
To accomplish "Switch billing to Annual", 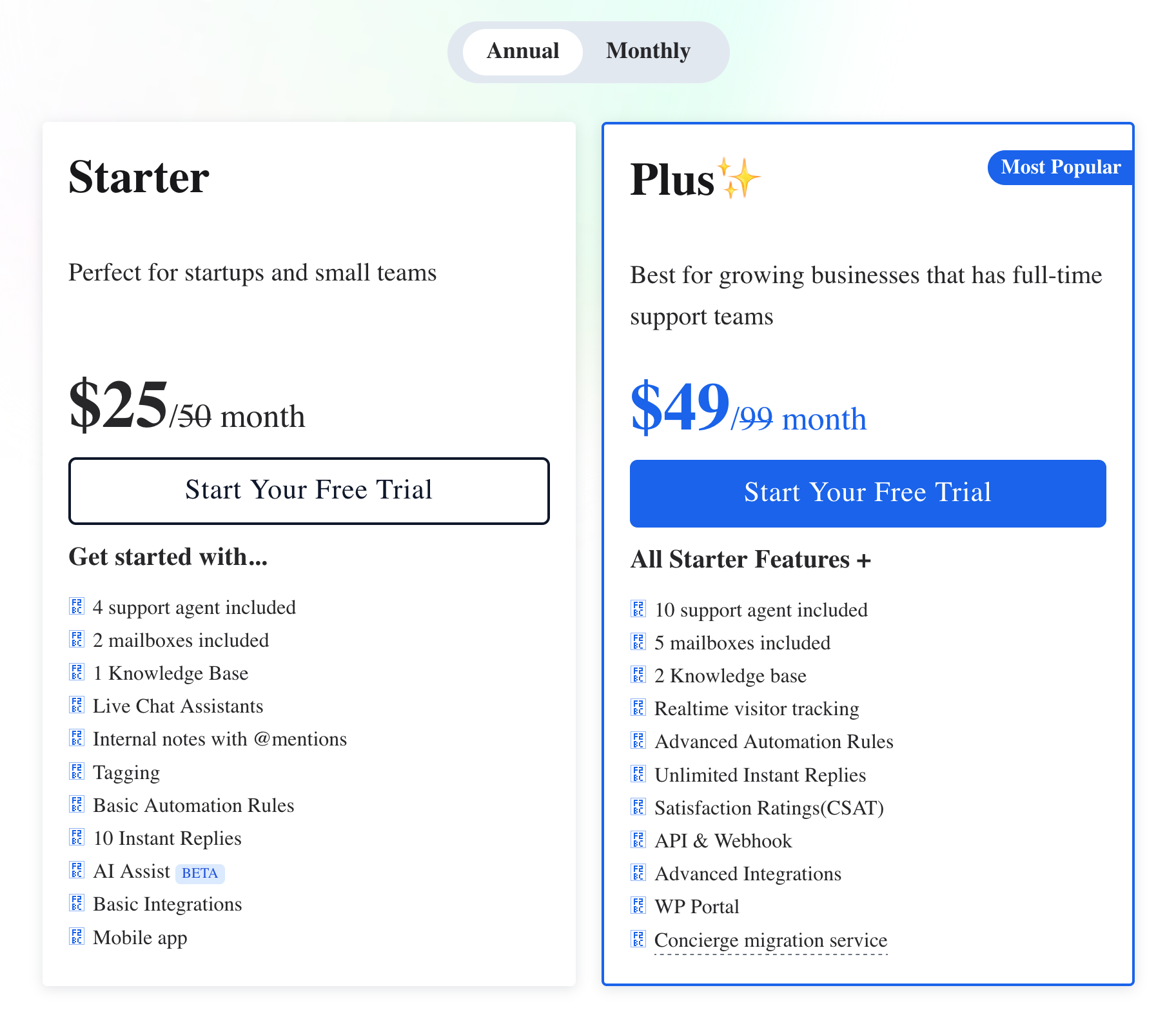I will coord(522,51).
